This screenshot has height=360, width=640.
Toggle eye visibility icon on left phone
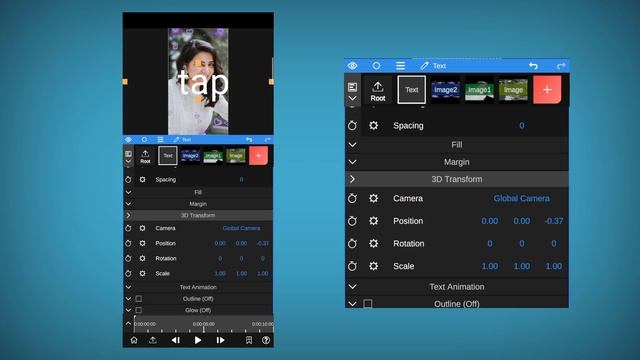point(129,140)
